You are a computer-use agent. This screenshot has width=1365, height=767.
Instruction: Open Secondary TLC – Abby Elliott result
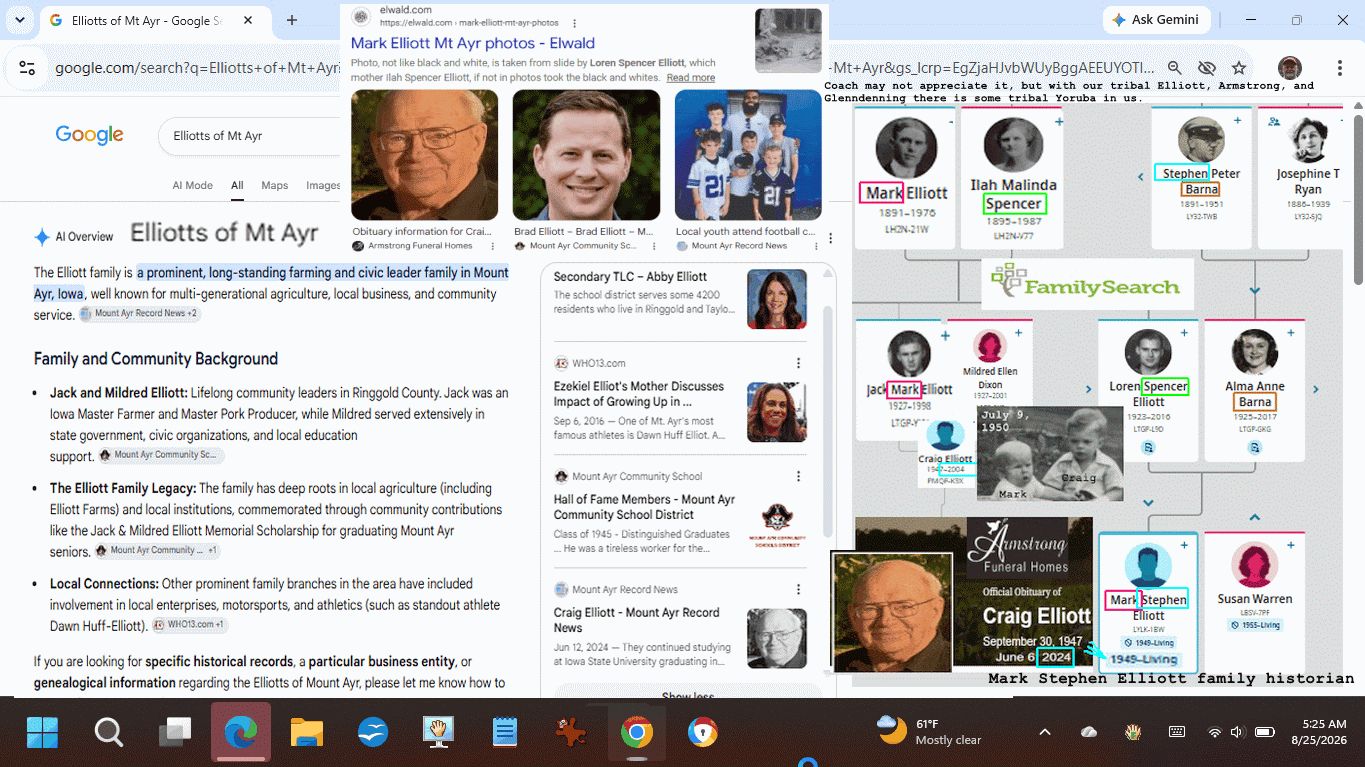(x=630, y=276)
